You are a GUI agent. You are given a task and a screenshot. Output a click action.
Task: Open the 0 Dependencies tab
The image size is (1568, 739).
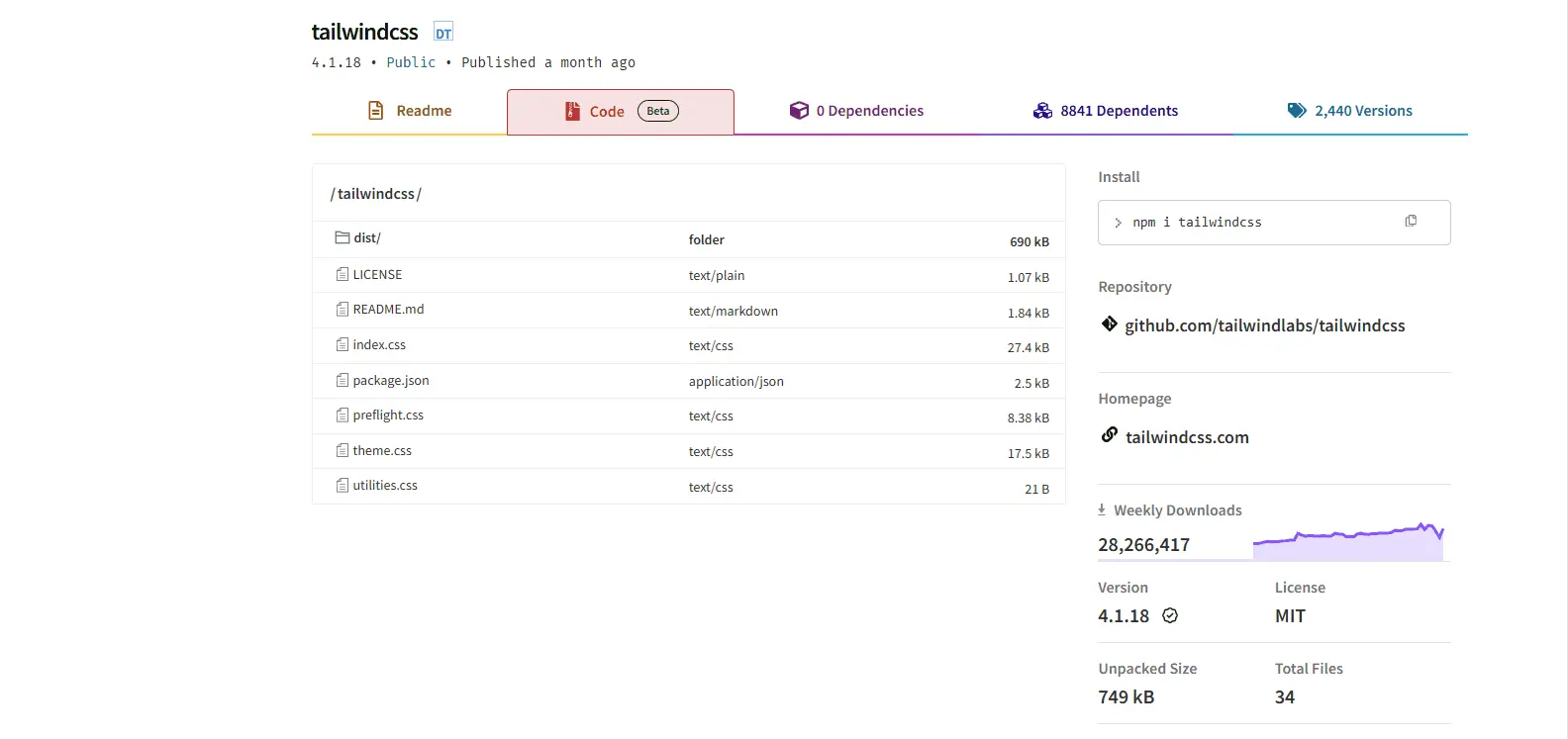pyautogui.click(x=856, y=111)
